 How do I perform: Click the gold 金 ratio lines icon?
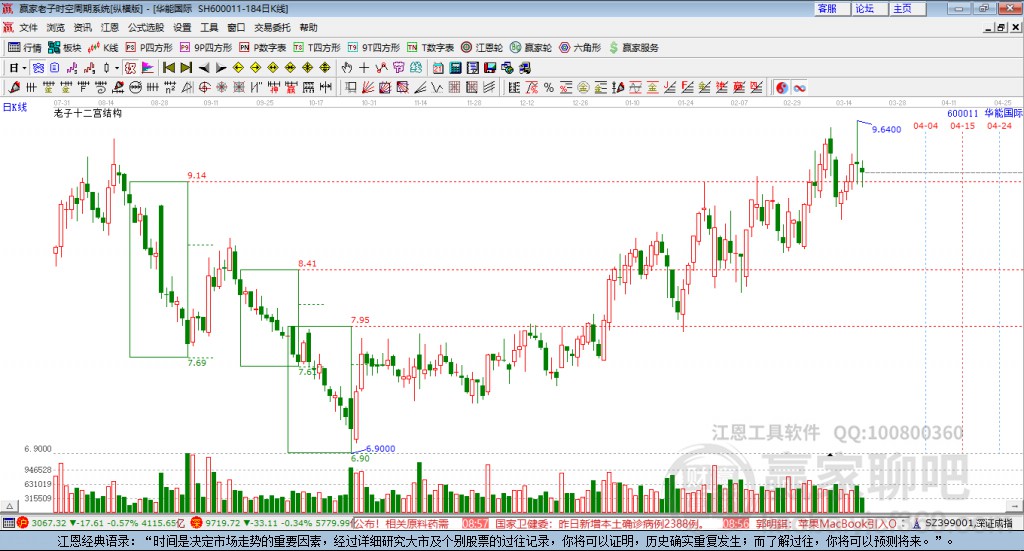click(x=601, y=87)
